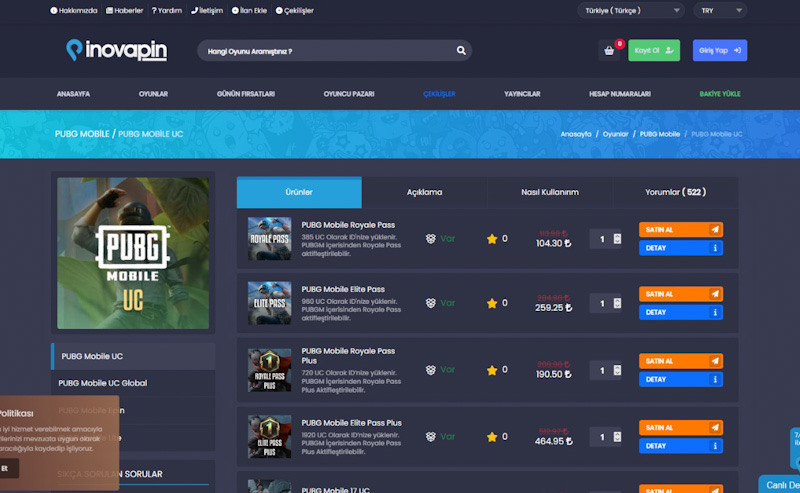The height and width of the screenshot is (493, 800).
Task: Select PUBG Mobile UC in sidebar
Action: coord(133,356)
